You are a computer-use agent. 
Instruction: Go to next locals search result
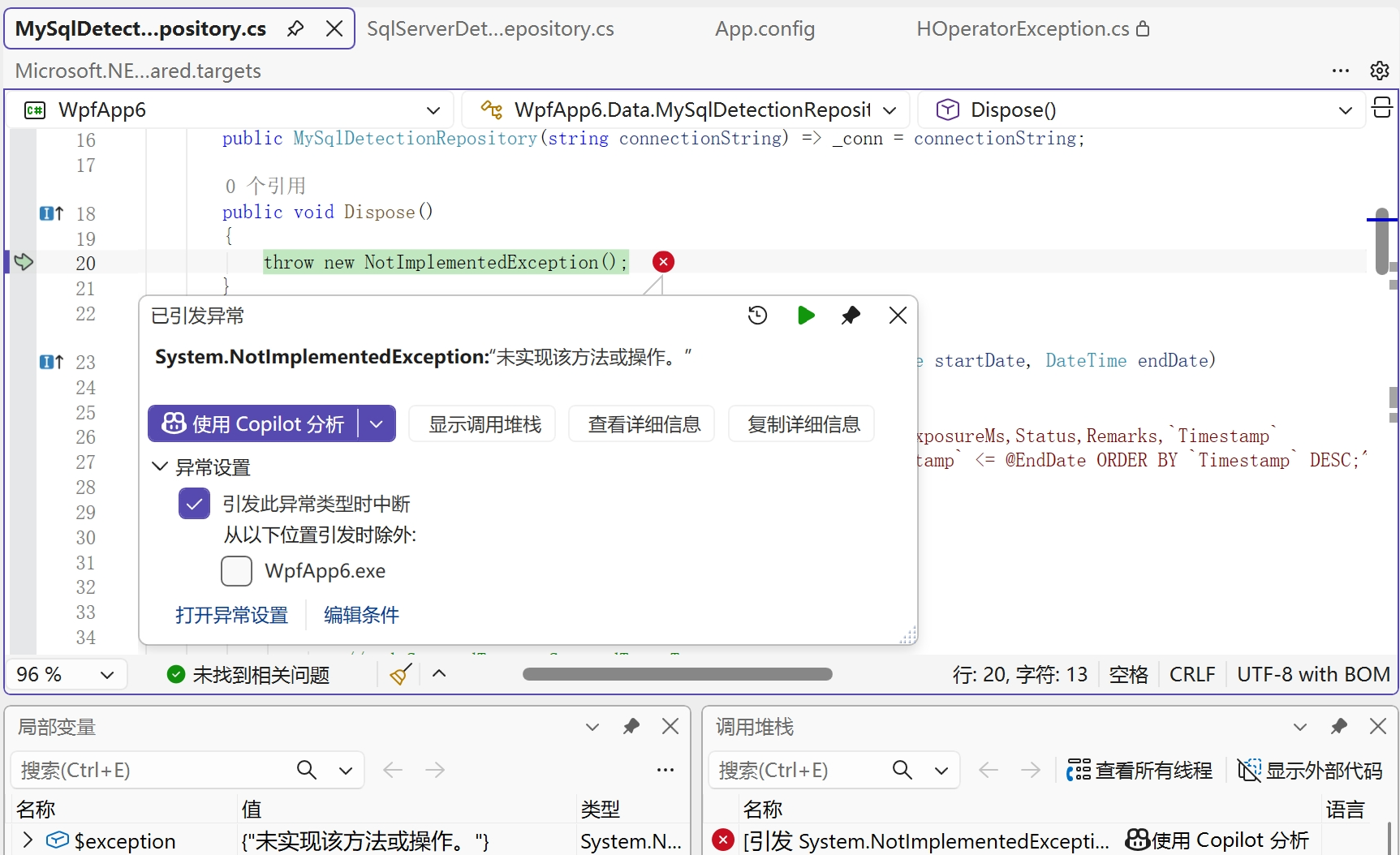[435, 770]
